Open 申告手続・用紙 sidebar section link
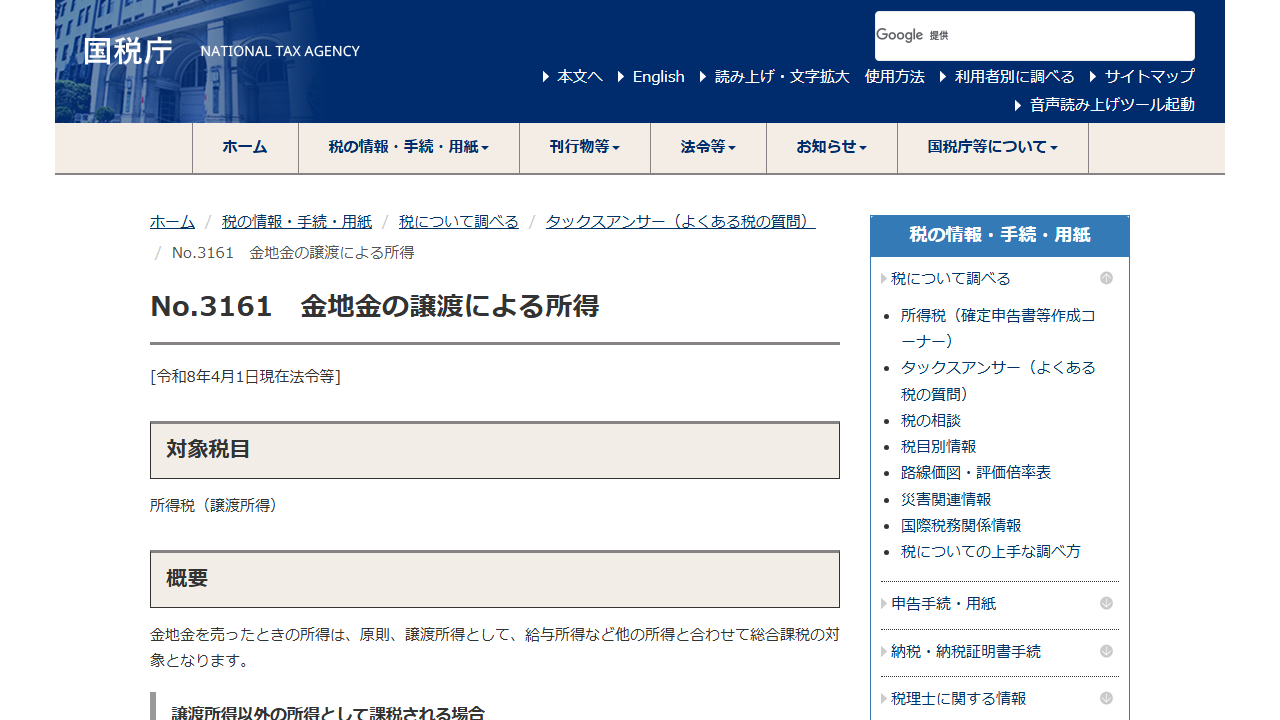Screen dimensions: 1280x720 point(944,603)
